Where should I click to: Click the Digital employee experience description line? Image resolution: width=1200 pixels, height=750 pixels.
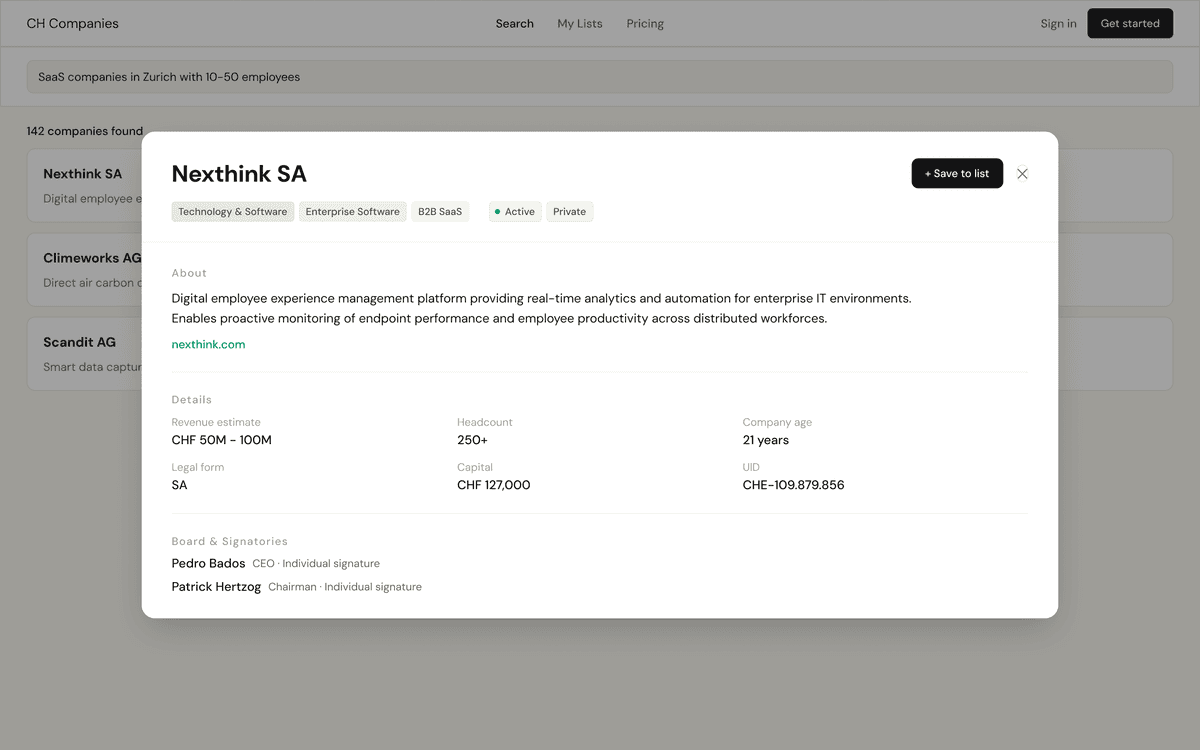[542, 298]
